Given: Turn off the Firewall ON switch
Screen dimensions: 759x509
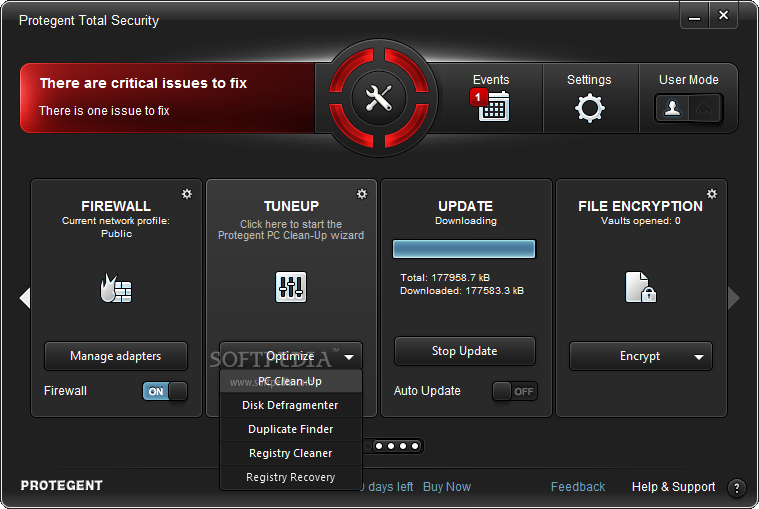Looking at the screenshot, I should pos(165,391).
